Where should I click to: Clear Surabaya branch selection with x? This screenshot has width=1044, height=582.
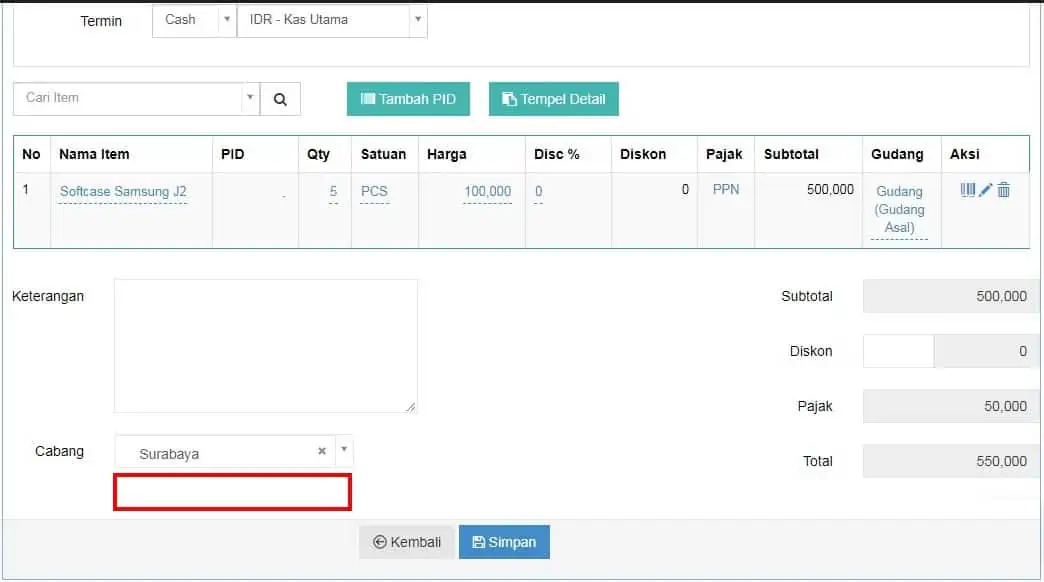point(322,451)
